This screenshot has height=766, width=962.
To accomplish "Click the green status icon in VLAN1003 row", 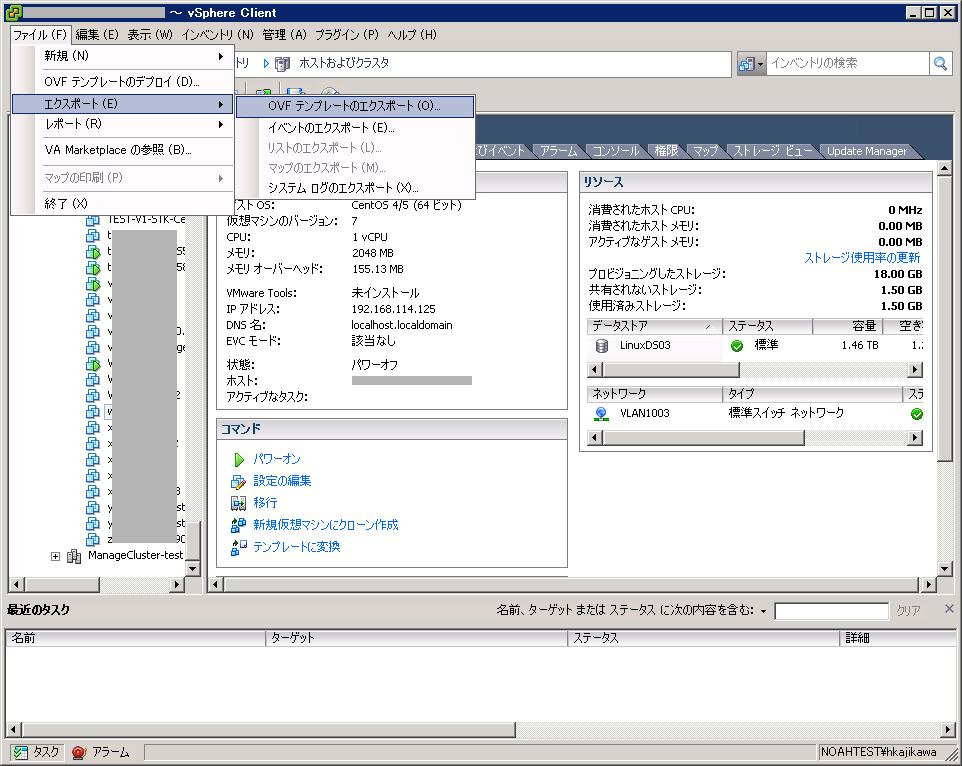I will click(x=917, y=414).
